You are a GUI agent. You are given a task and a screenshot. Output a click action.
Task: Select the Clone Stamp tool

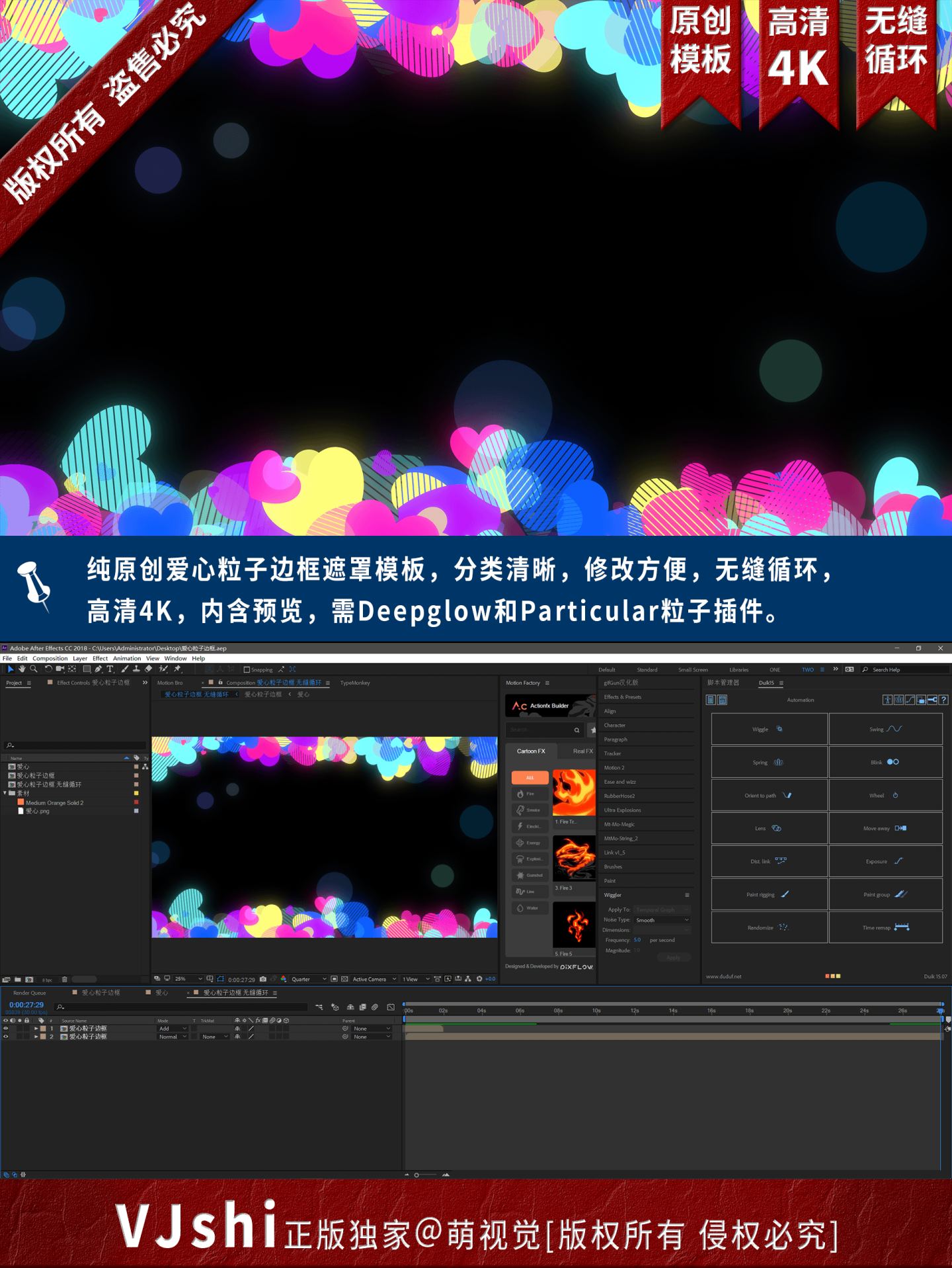tap(136, 669)
